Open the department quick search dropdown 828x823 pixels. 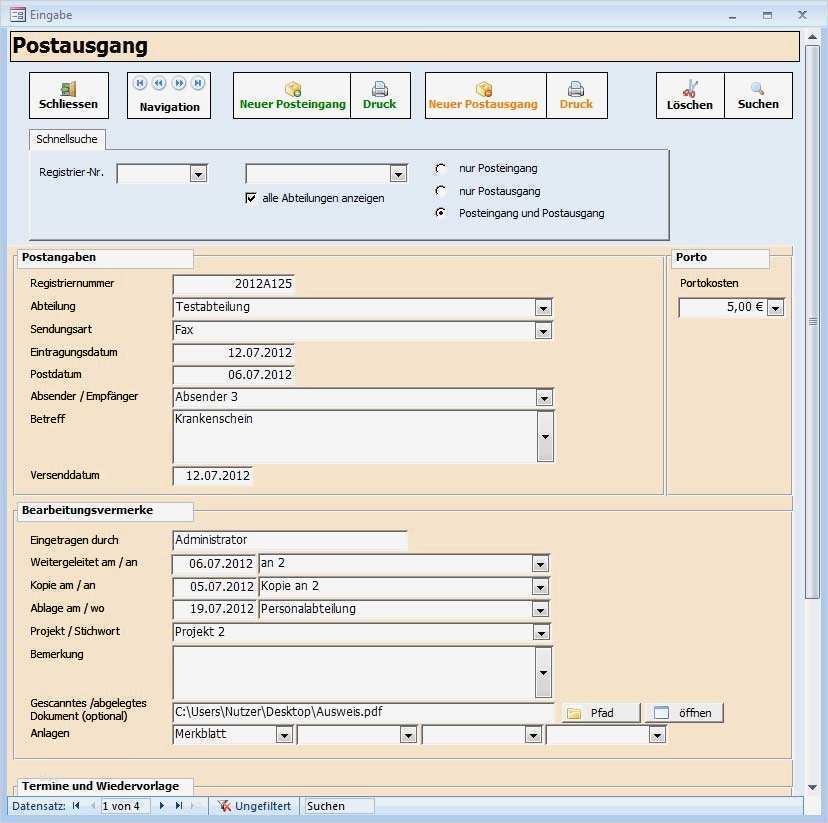pos(398,174)
